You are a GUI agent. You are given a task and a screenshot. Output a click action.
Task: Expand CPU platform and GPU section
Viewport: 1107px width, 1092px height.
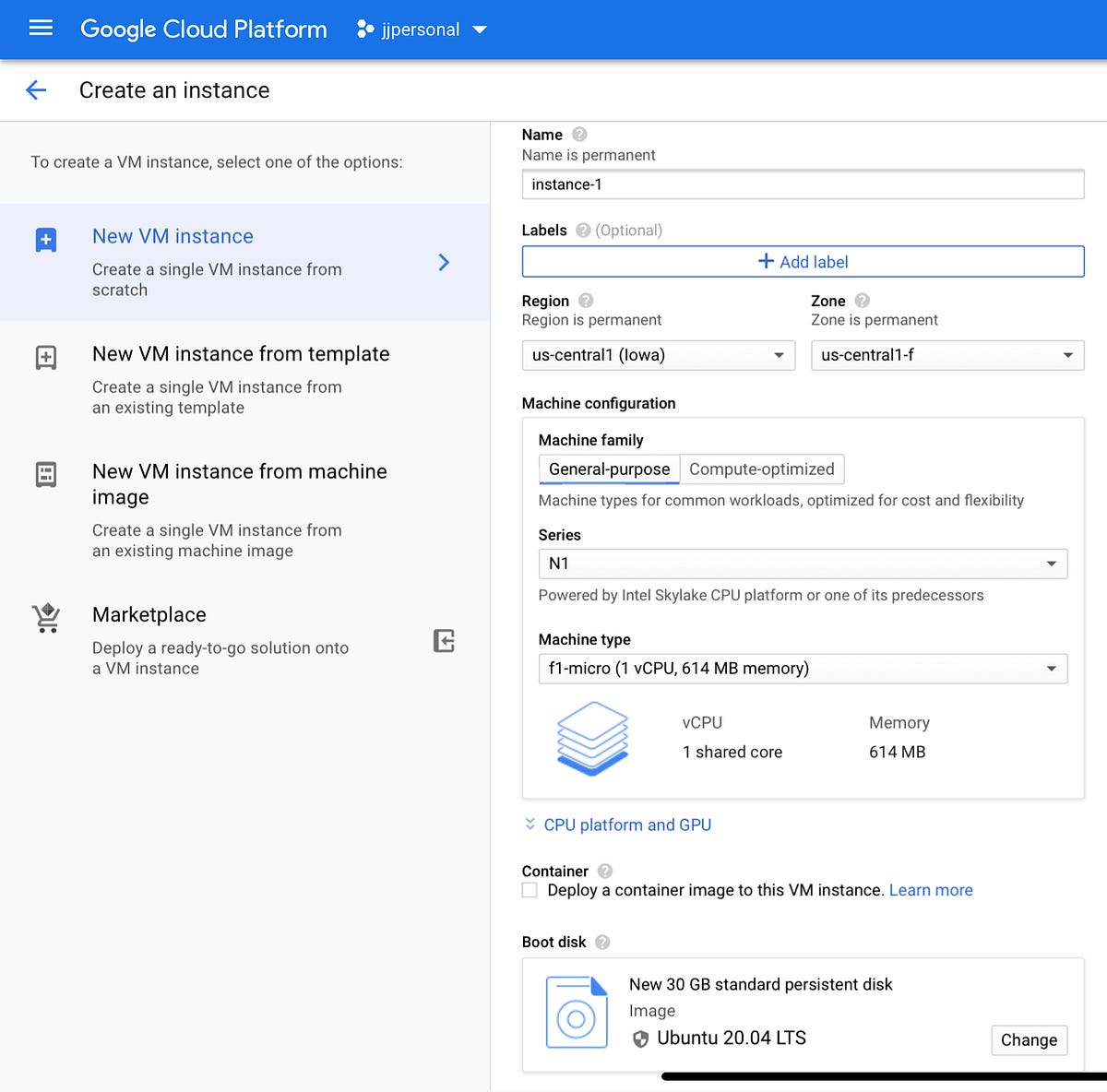(x=618, y=825)
